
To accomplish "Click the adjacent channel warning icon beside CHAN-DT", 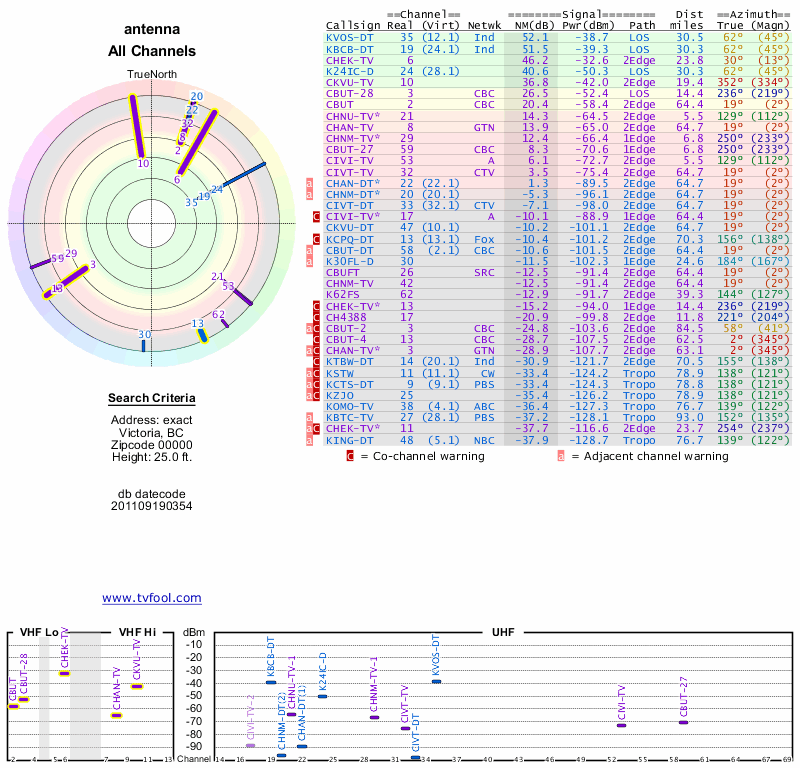I will coord(309,183).
